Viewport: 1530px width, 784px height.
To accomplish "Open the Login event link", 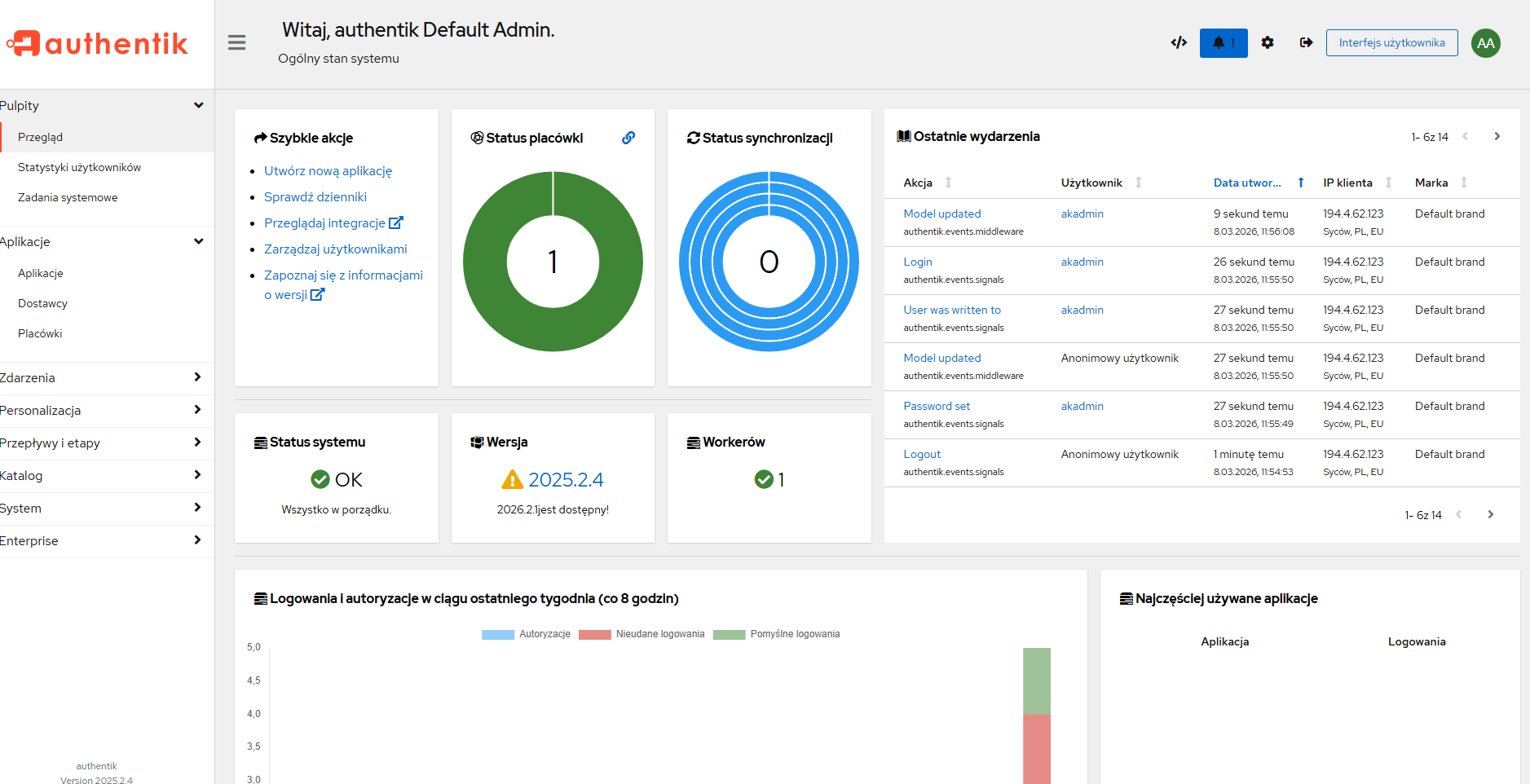I will click(x=918, y=262).
